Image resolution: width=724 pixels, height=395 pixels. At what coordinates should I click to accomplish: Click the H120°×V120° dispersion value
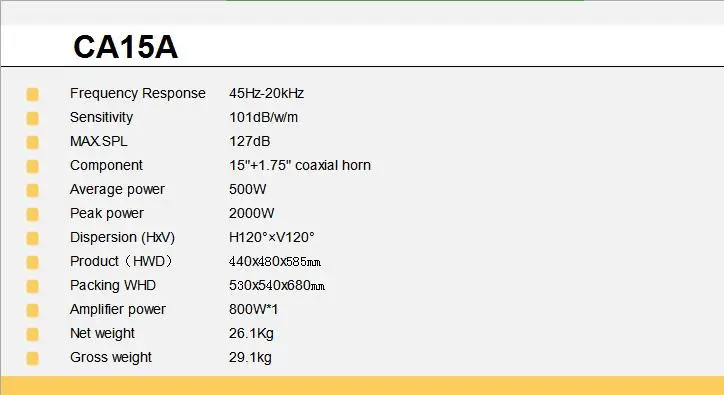(272, 237)
